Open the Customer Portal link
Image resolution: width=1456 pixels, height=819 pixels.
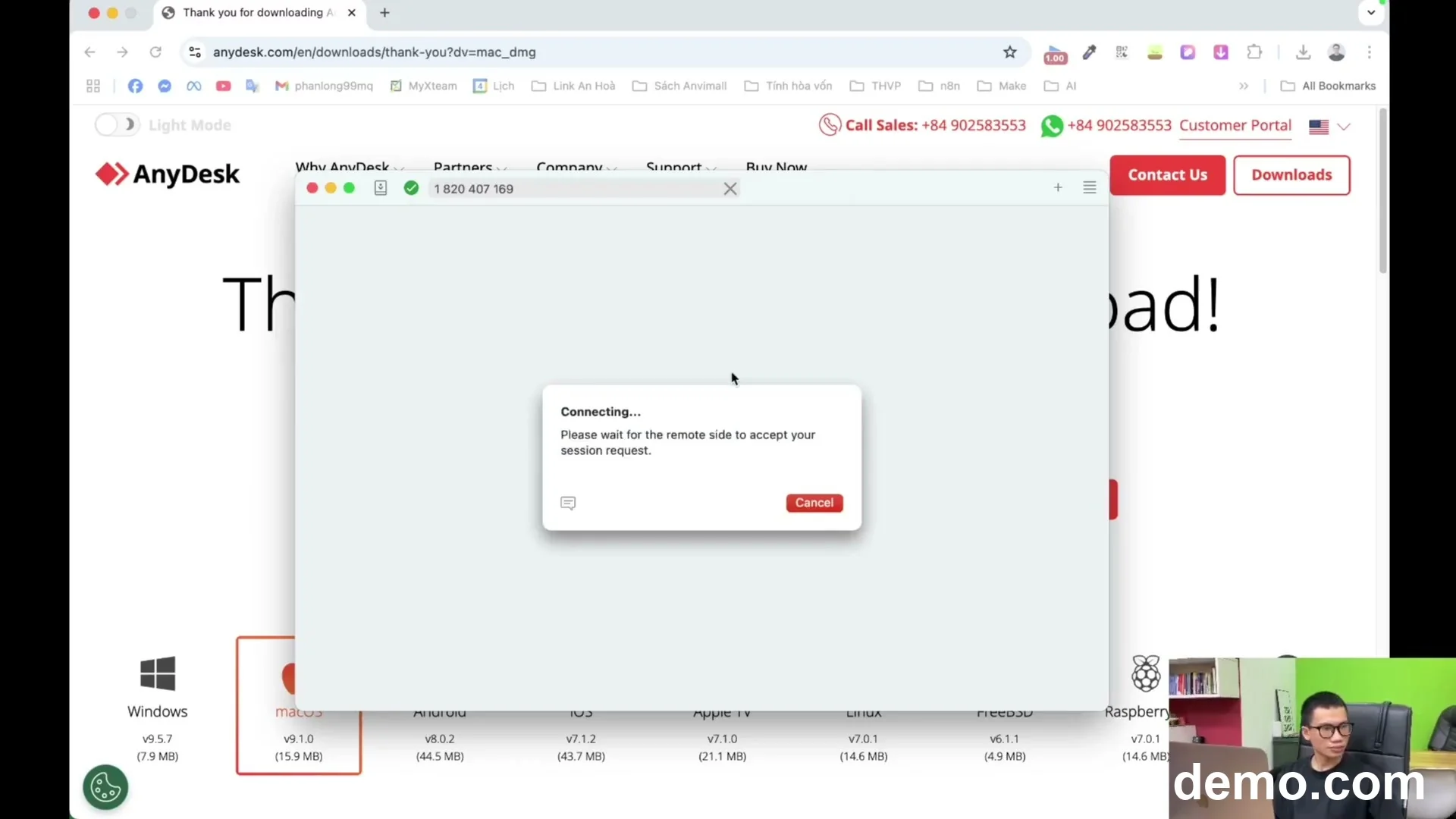pyautogui.click(x=1235, y=126)
